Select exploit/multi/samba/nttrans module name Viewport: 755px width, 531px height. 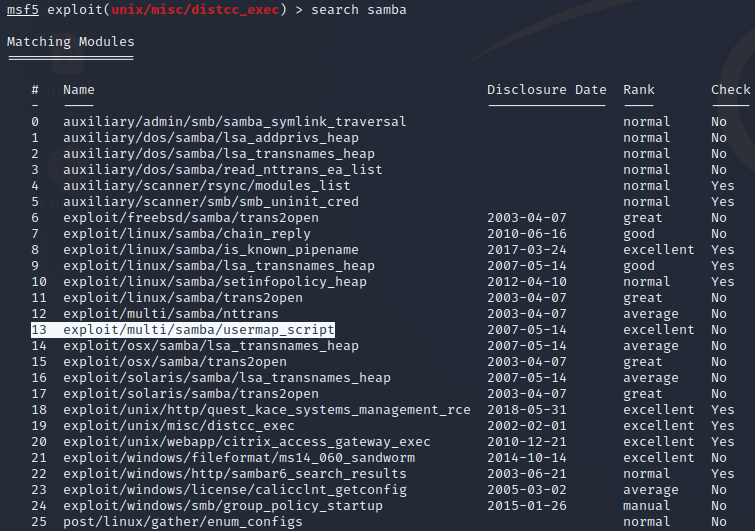coord(171,313)
